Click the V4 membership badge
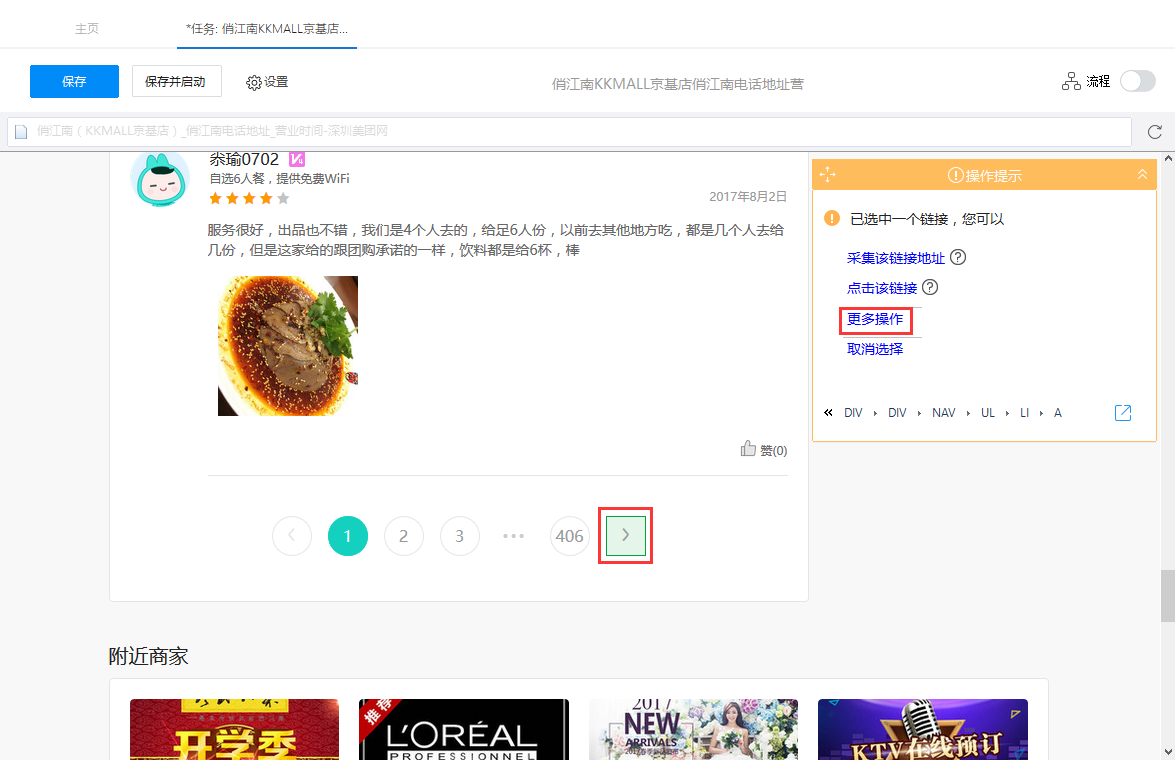The width and height of the screenshot is (1175, 766). [x=297, y=159]
